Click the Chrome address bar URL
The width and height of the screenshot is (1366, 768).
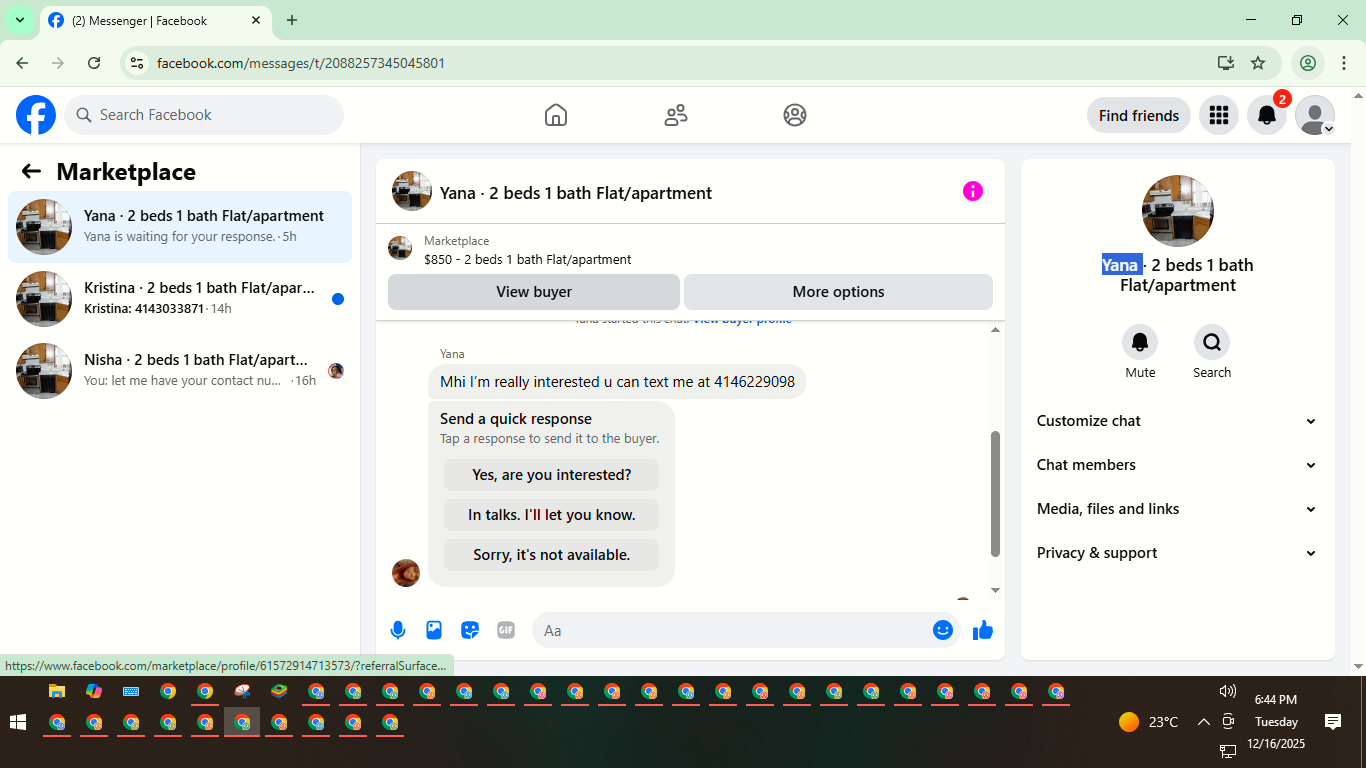coord(301,63)
